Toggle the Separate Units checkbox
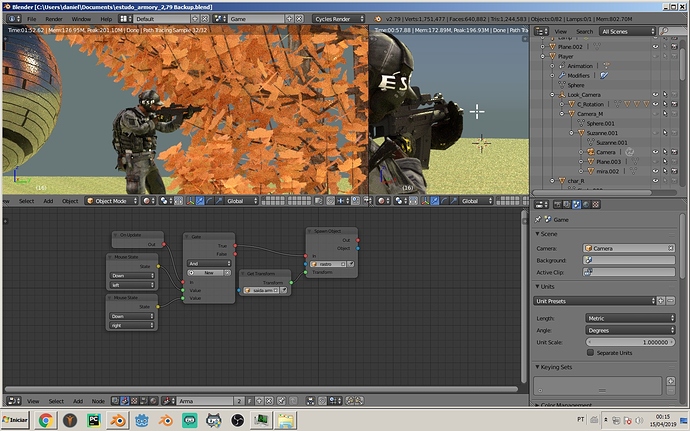Screen dimensions: 690x431 click(x=591, y=353)
